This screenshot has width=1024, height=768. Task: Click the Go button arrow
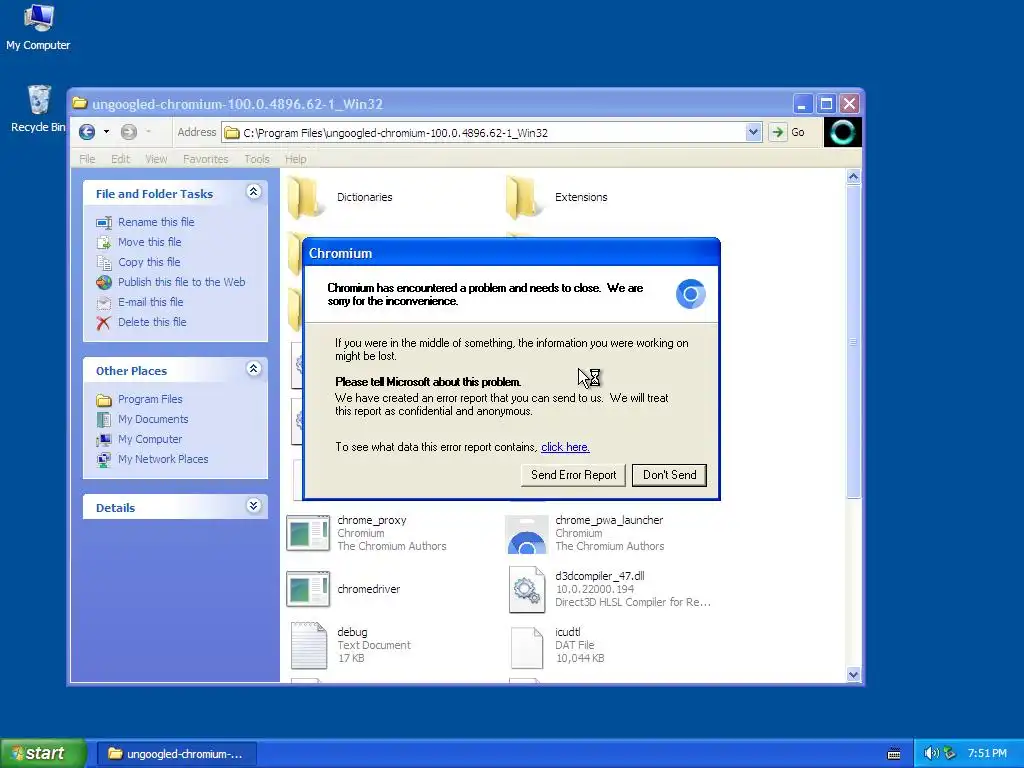pyautogui.click(x=777, y=133)
